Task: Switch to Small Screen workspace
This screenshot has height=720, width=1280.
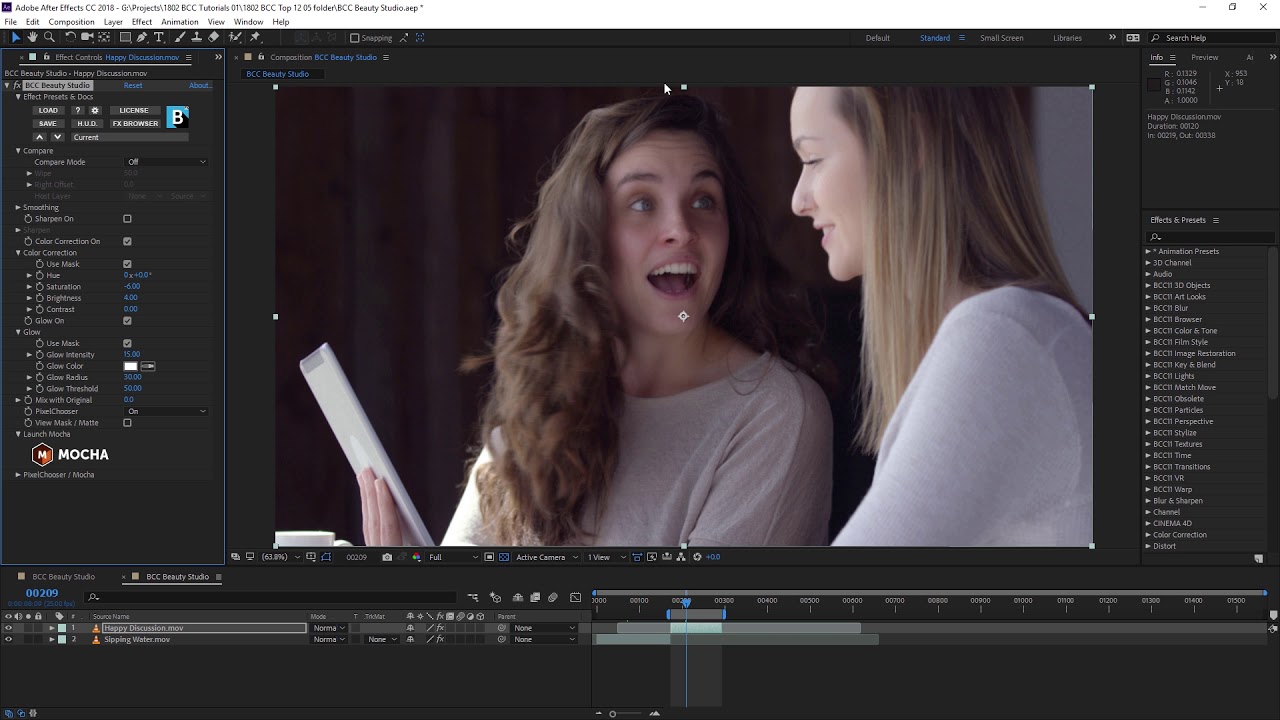Action: click(1001, 38)
